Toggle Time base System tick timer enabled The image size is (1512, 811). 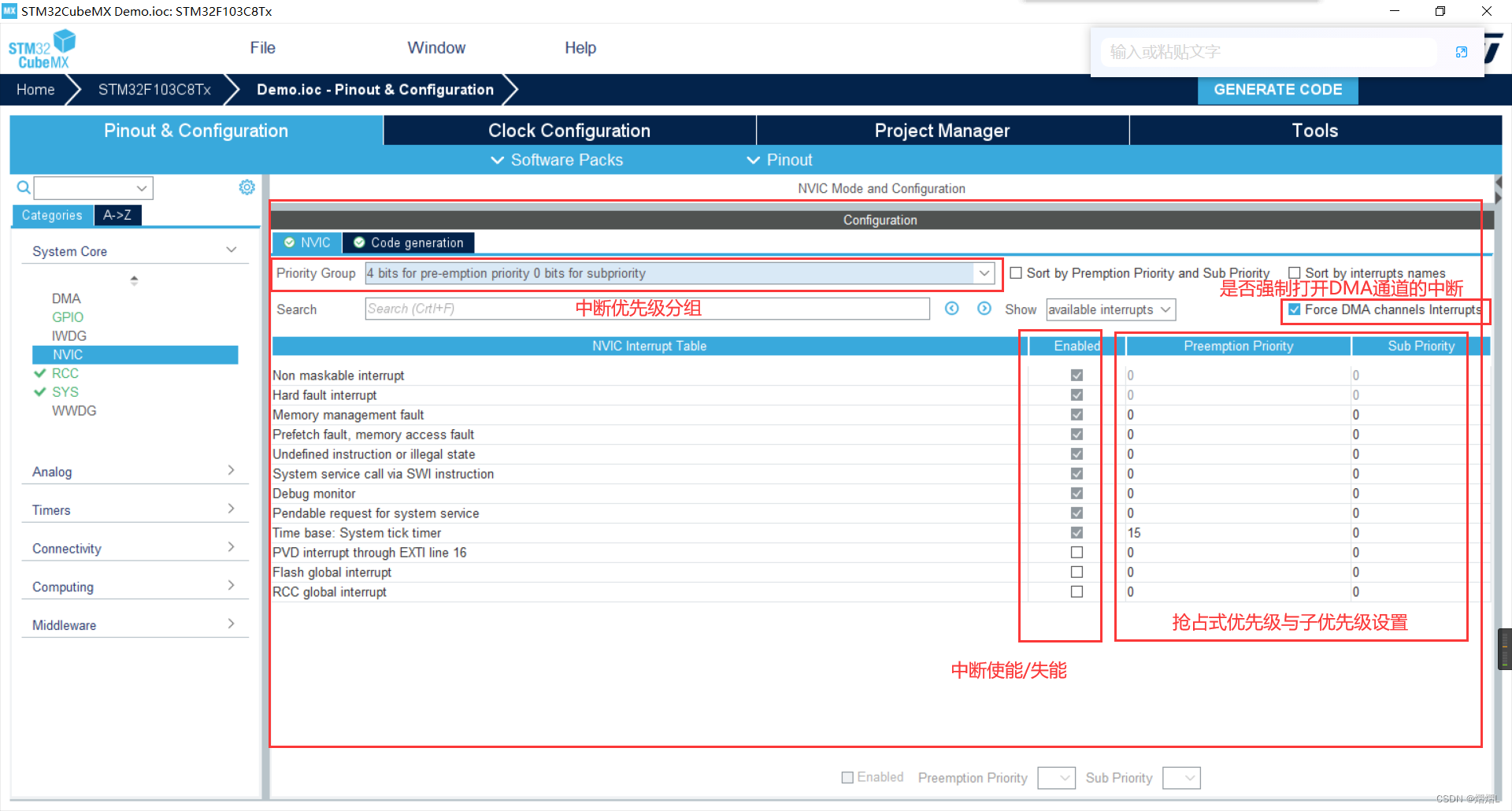1077,533
